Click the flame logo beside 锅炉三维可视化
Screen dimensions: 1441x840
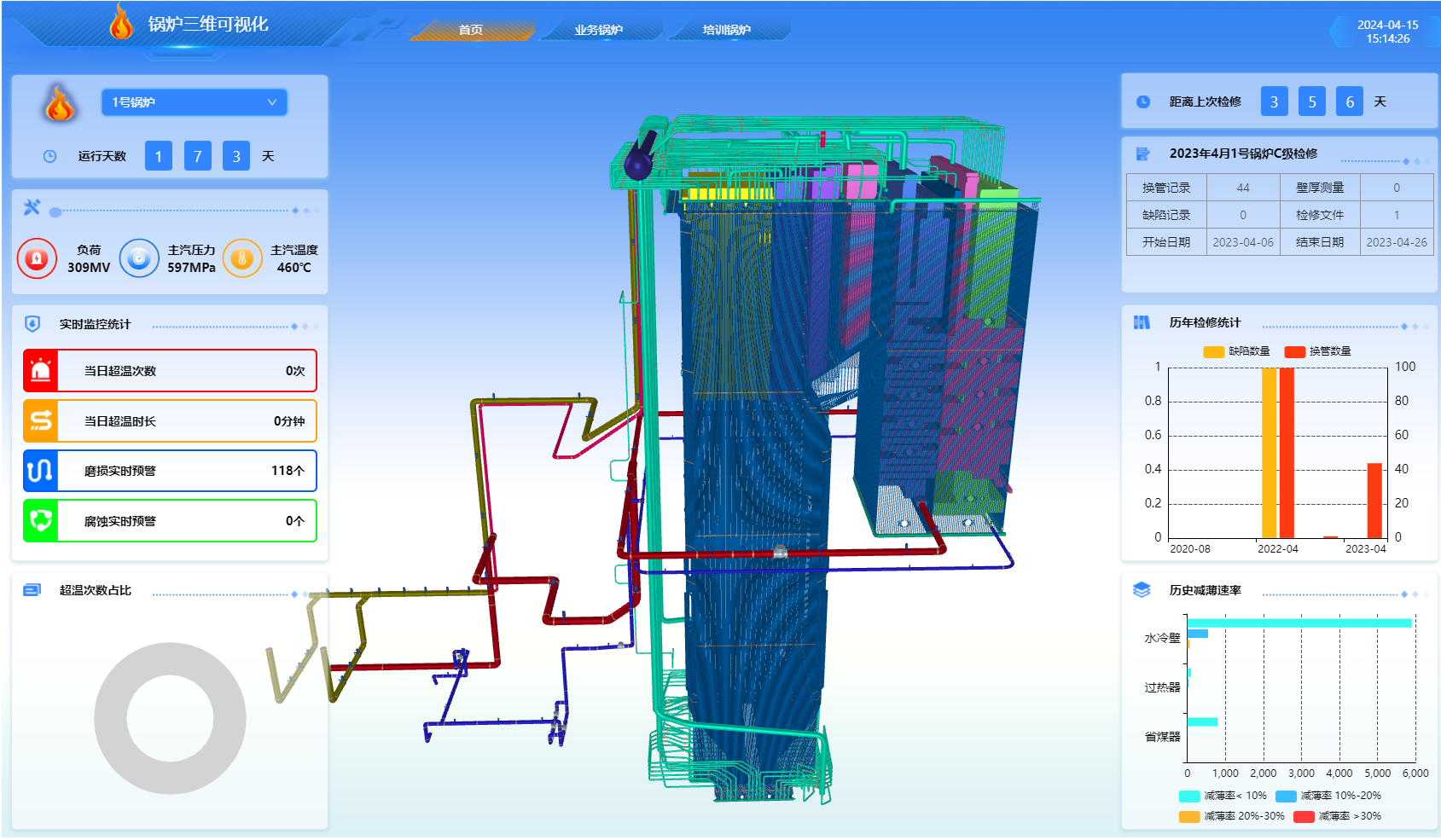pyautogui.click(x=122, y=22)
